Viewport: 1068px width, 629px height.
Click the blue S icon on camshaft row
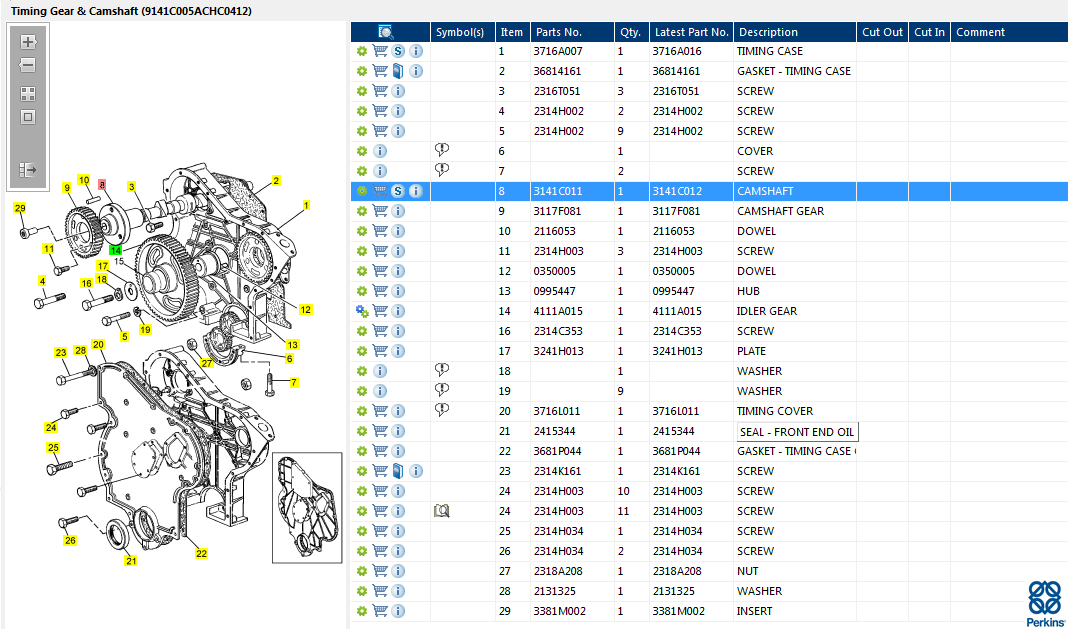click(x=398, y=191)
